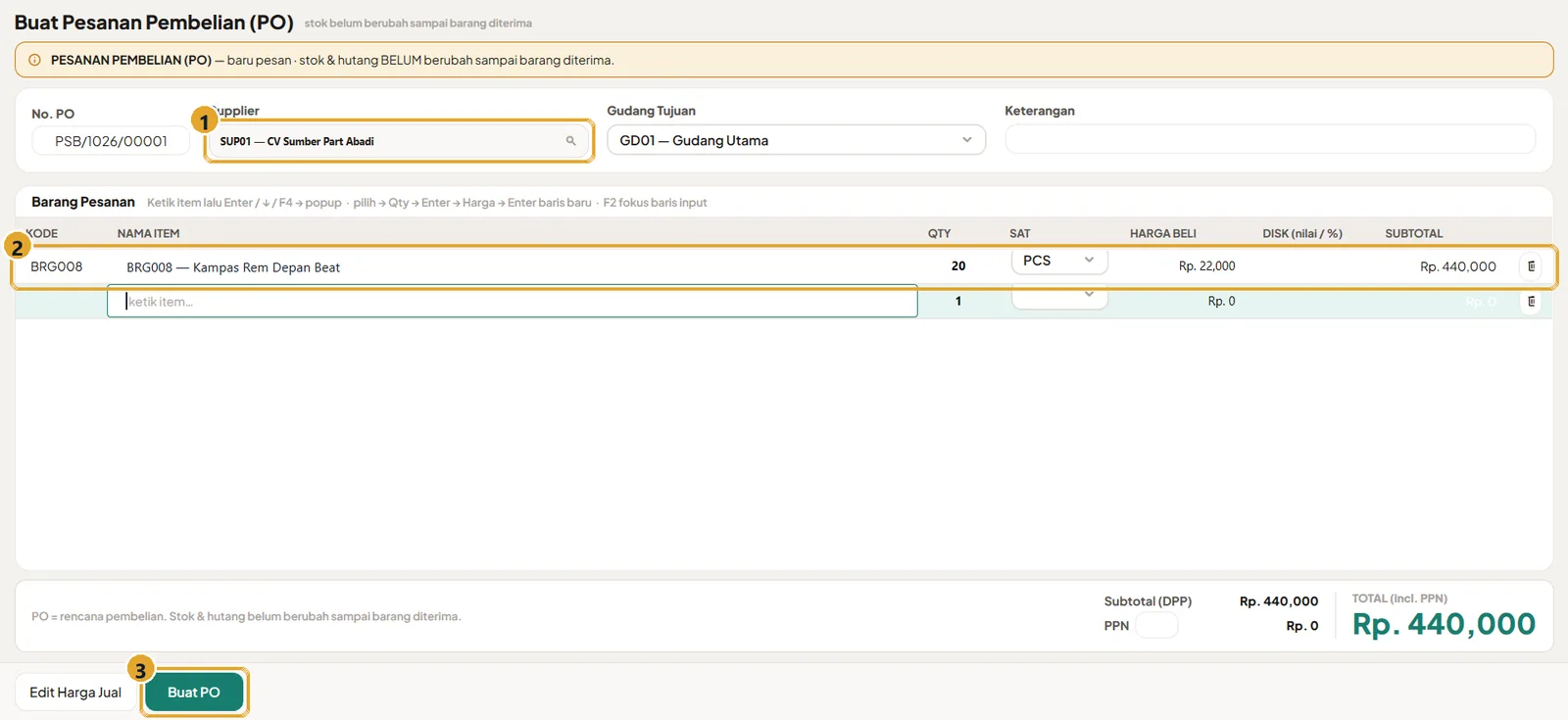Focus the No. PO field
The width and height of the screenshot is (1568, 720).
point(111,141)
